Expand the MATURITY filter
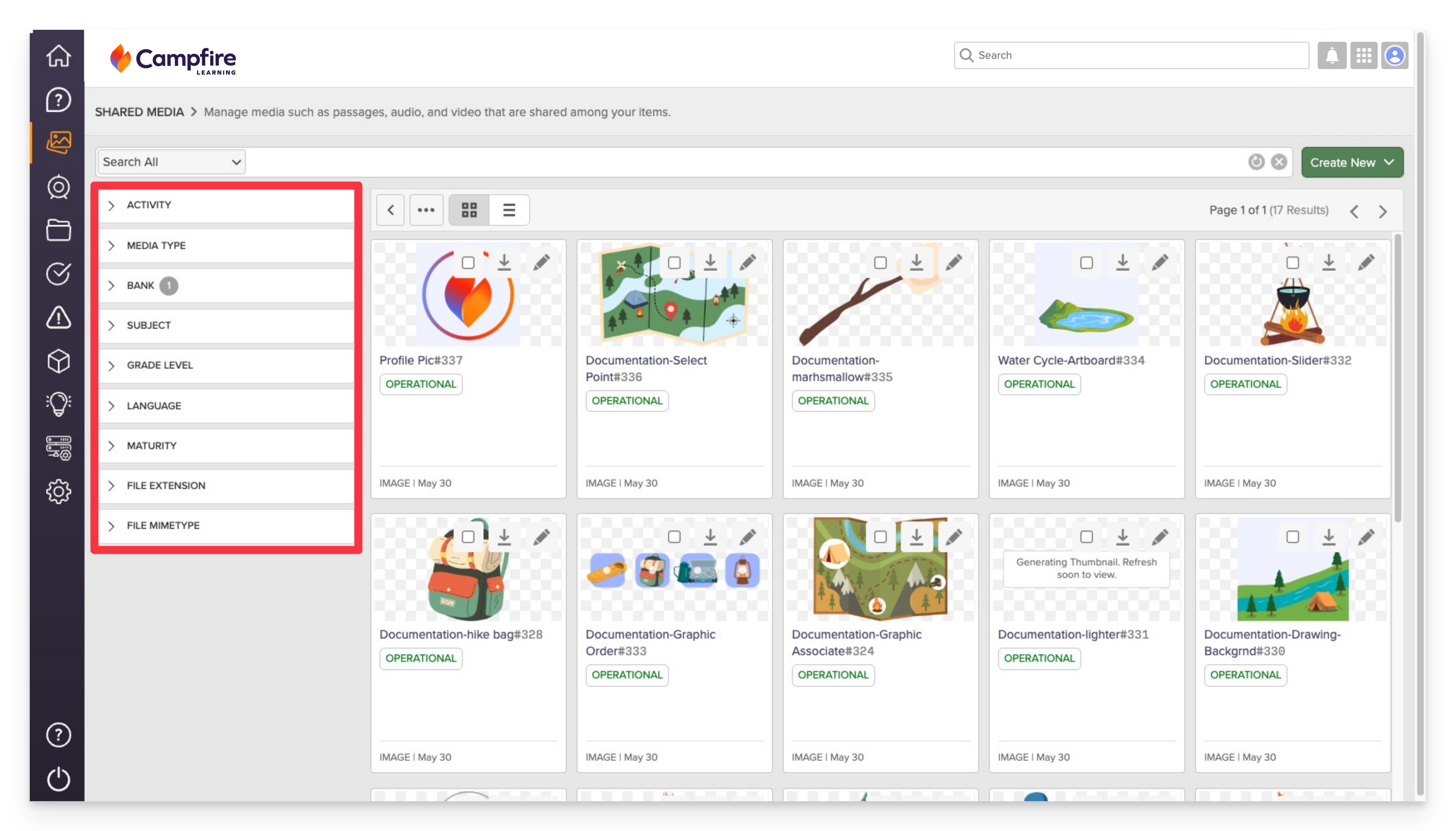The width and height of the screenshot is (1456, 831). [x=226, y=446]
